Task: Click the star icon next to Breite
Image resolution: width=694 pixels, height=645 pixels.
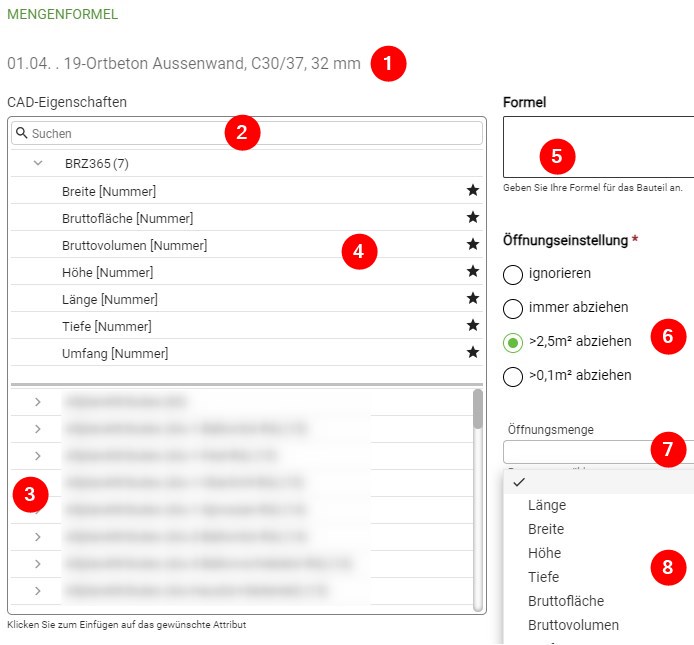Action: (472, 191)
